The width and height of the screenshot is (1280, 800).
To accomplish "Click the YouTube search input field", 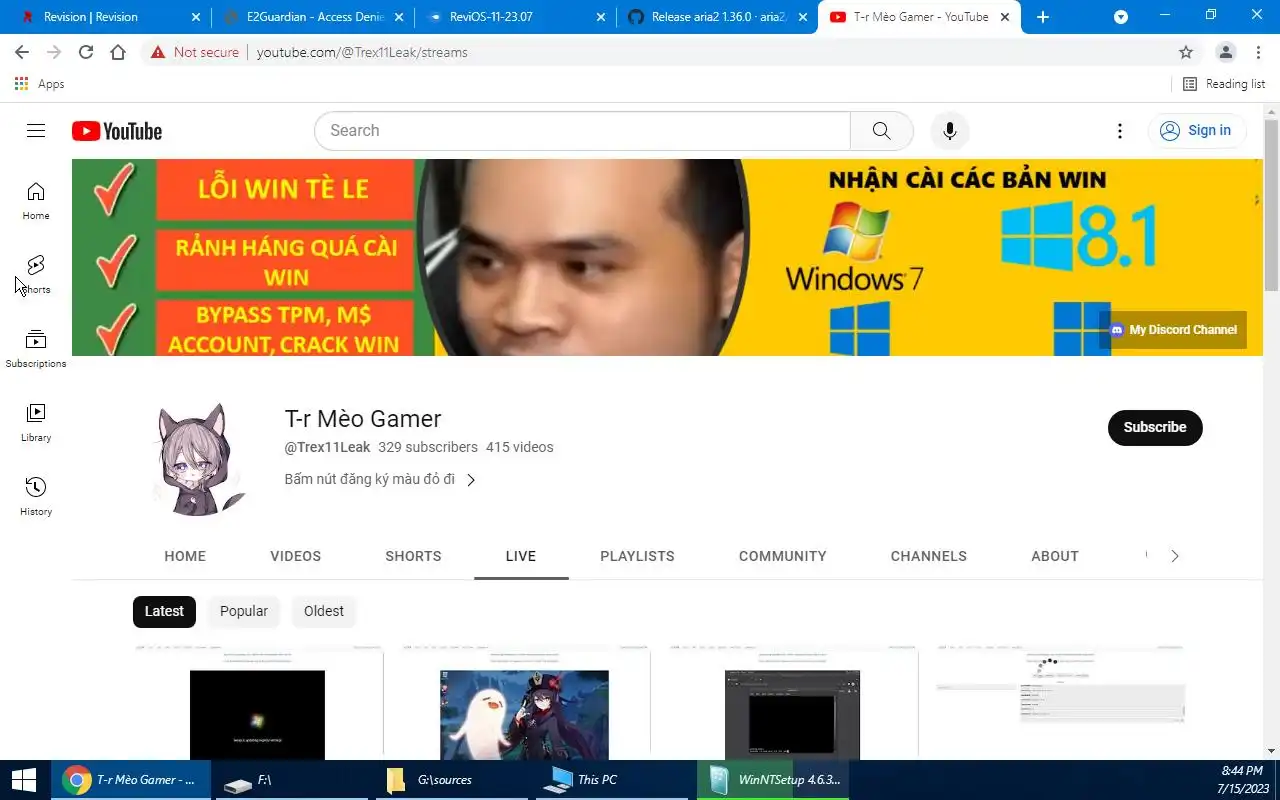I will [582, 131].
